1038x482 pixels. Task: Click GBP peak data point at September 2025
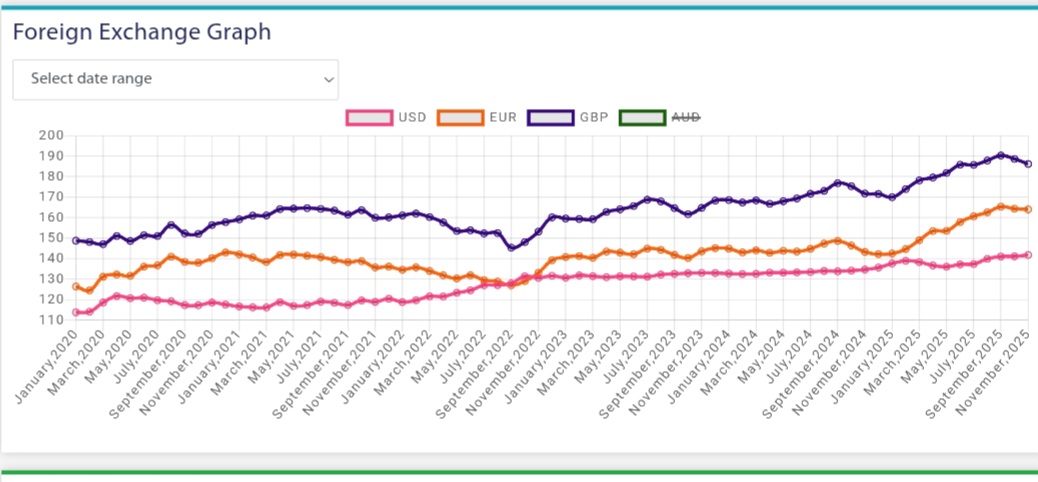pyautogui.click(x=1001, y=155)
